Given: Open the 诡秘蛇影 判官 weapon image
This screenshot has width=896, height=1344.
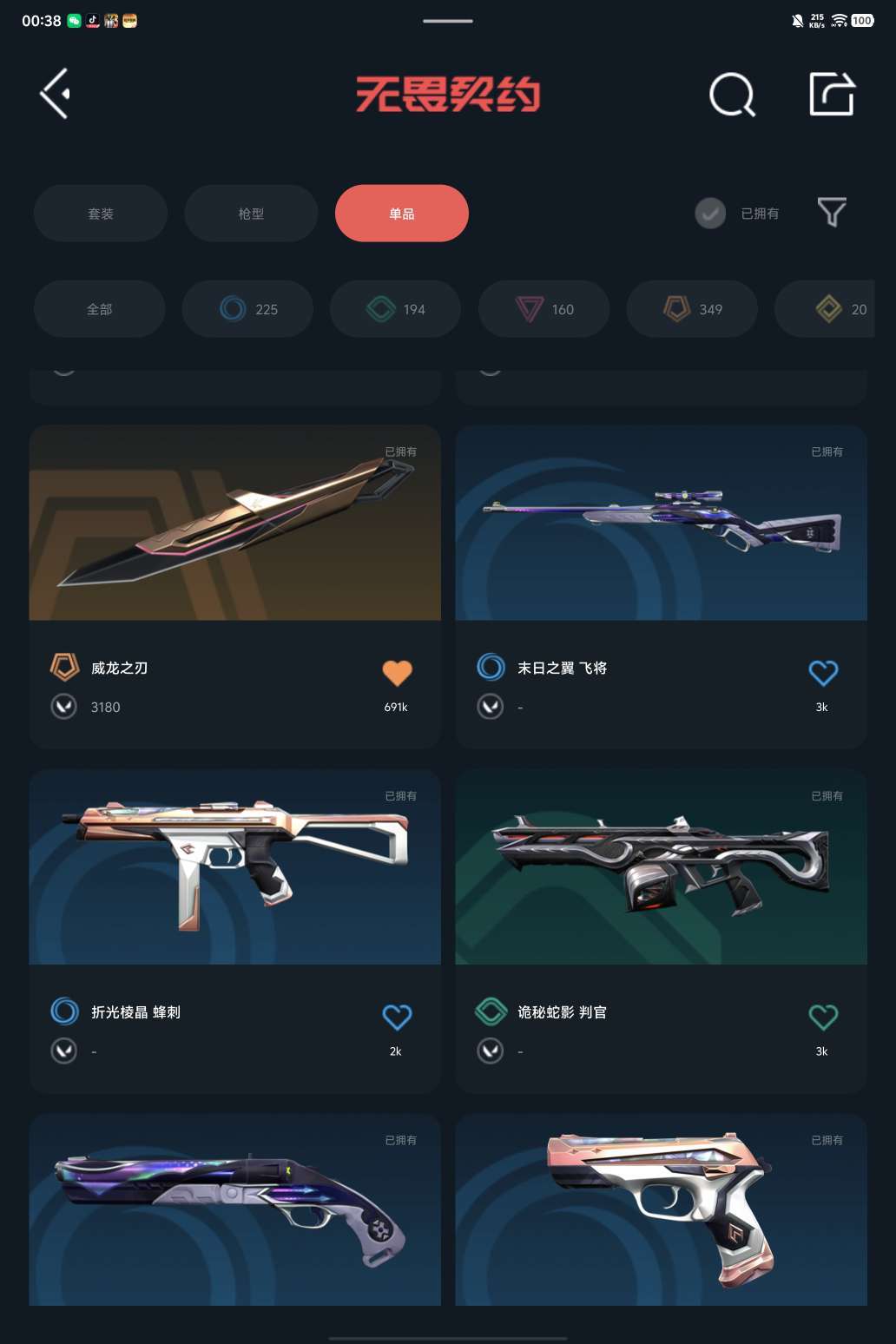Looking at the screenshot, I should pyautogui.click(x=662, y=866).
